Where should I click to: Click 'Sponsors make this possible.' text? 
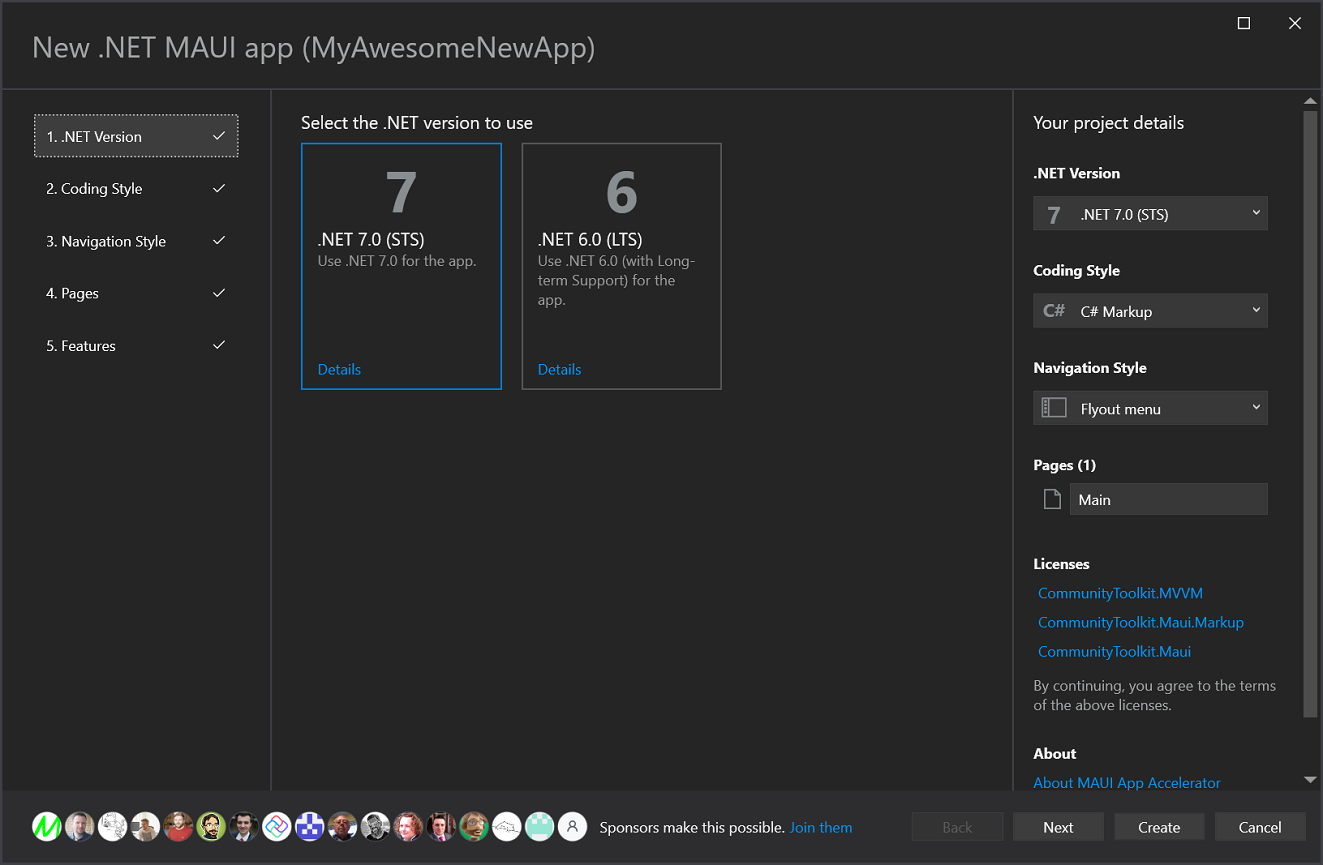coord(692,827)
